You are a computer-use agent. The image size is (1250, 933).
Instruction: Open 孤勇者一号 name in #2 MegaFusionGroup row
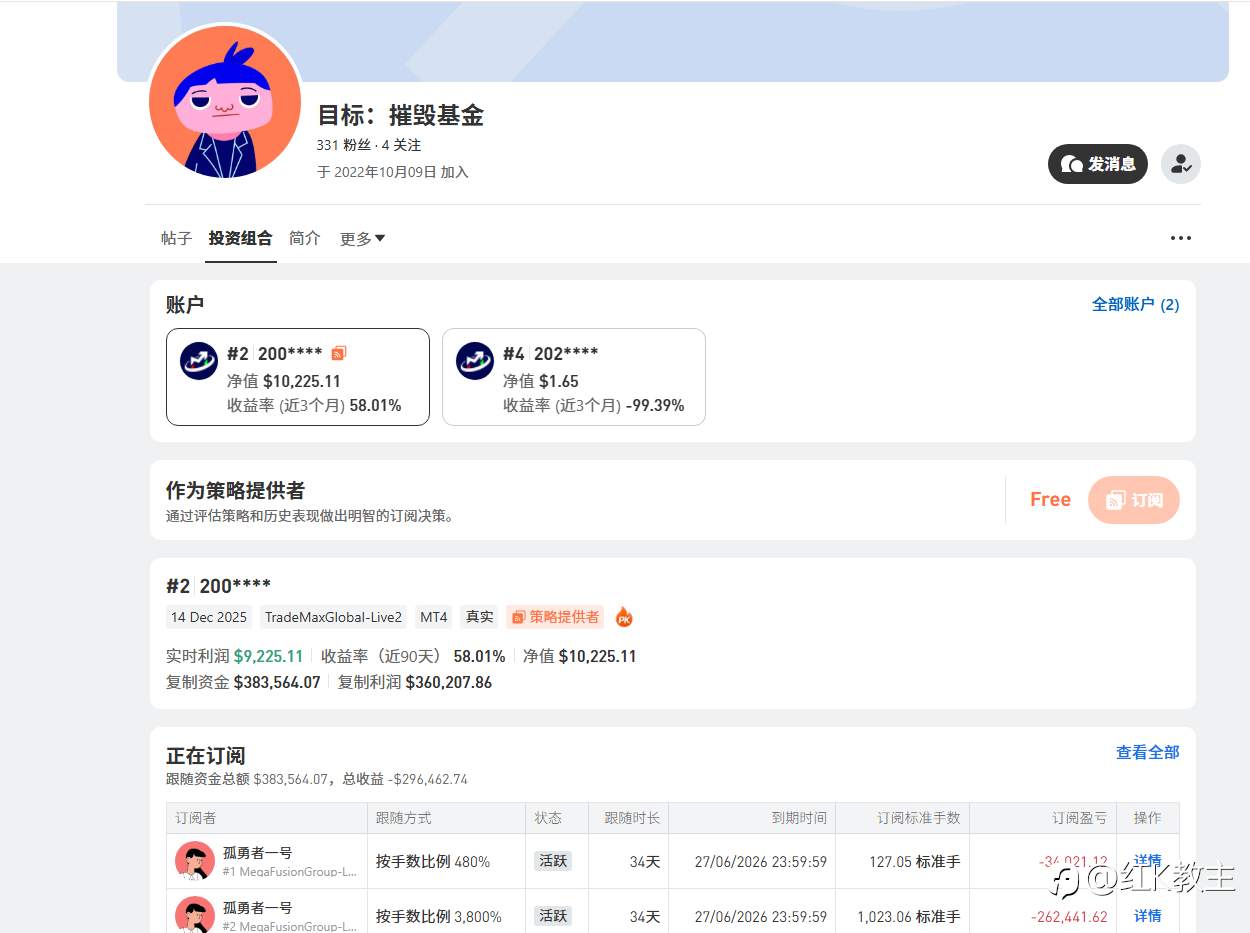tap(257, 908)
